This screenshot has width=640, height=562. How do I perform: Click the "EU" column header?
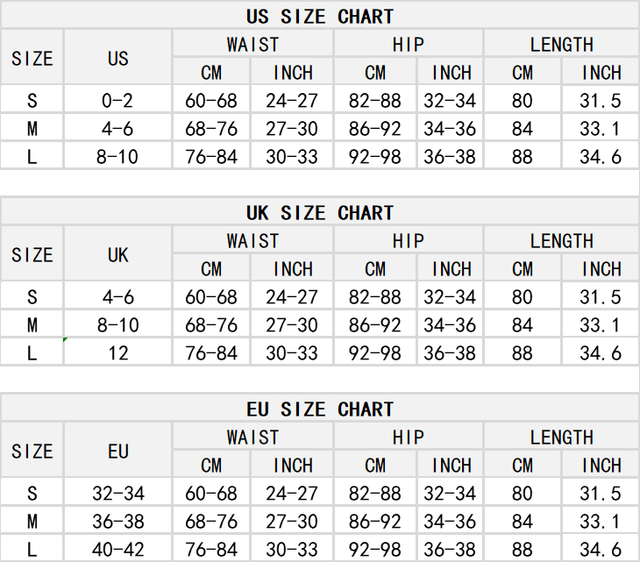(118, 451)
